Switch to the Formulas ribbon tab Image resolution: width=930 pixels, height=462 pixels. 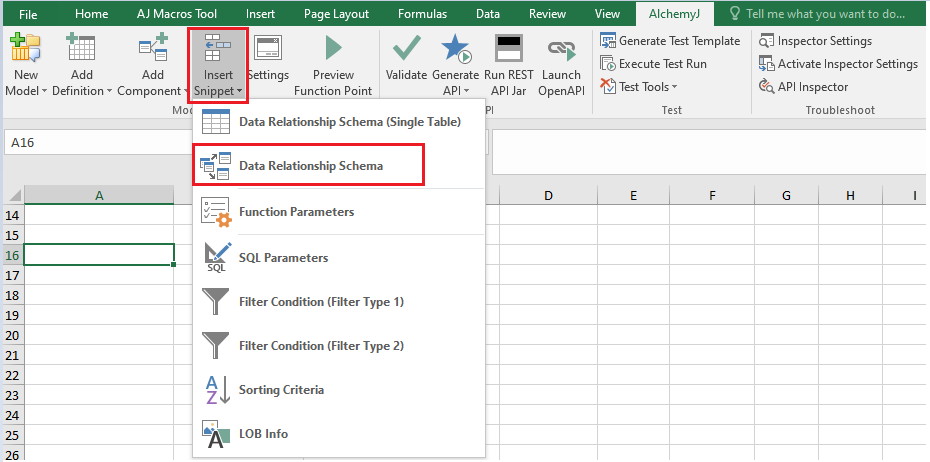422,14
